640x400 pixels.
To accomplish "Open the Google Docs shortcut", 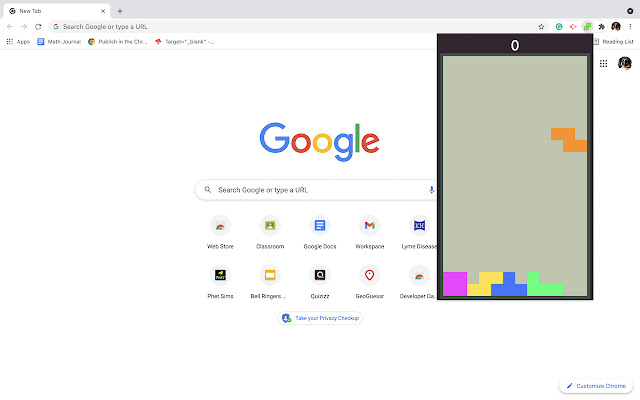I will click(x=320, y=231).
